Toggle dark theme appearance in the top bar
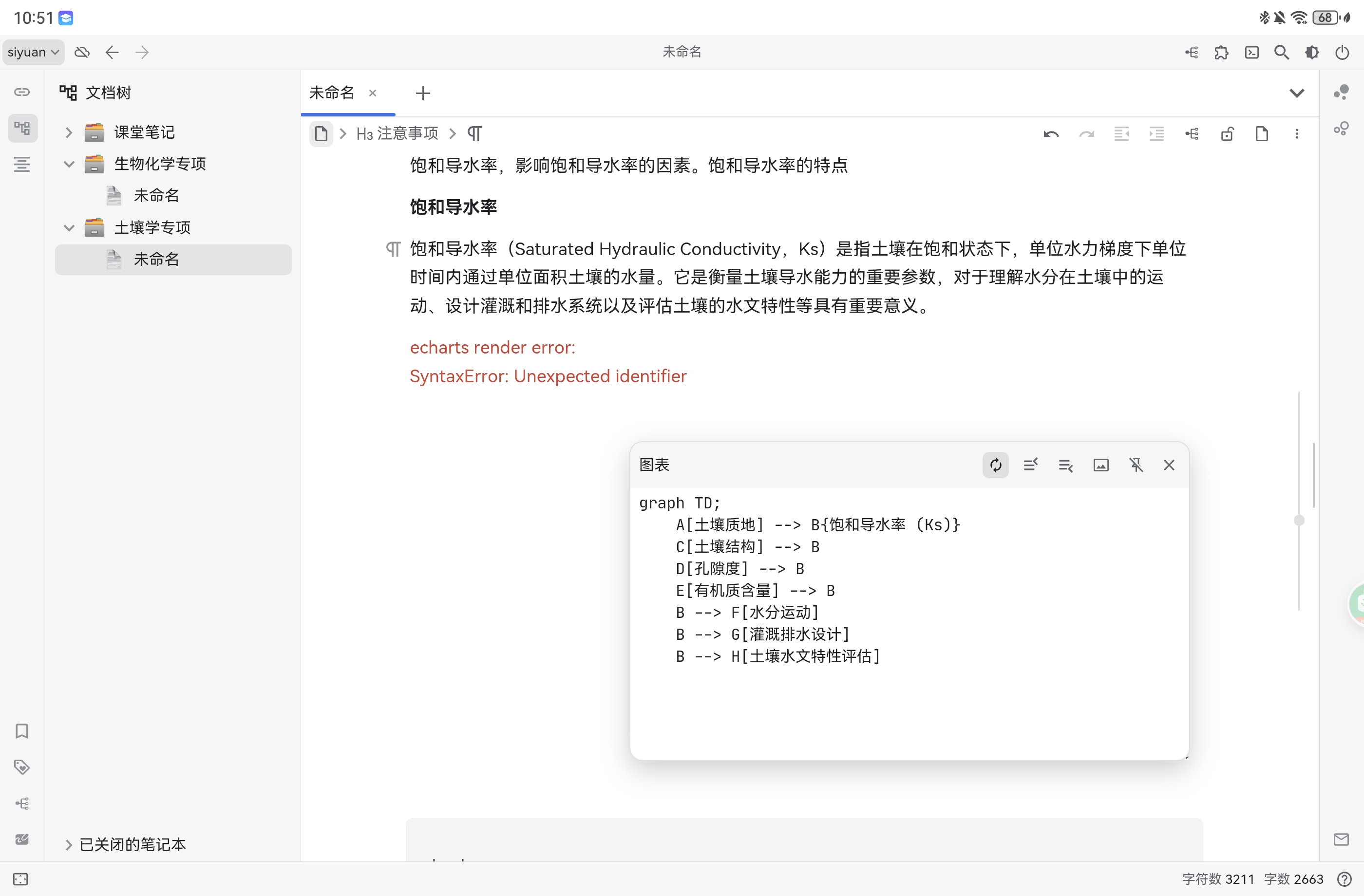 tap(1312, 52)
